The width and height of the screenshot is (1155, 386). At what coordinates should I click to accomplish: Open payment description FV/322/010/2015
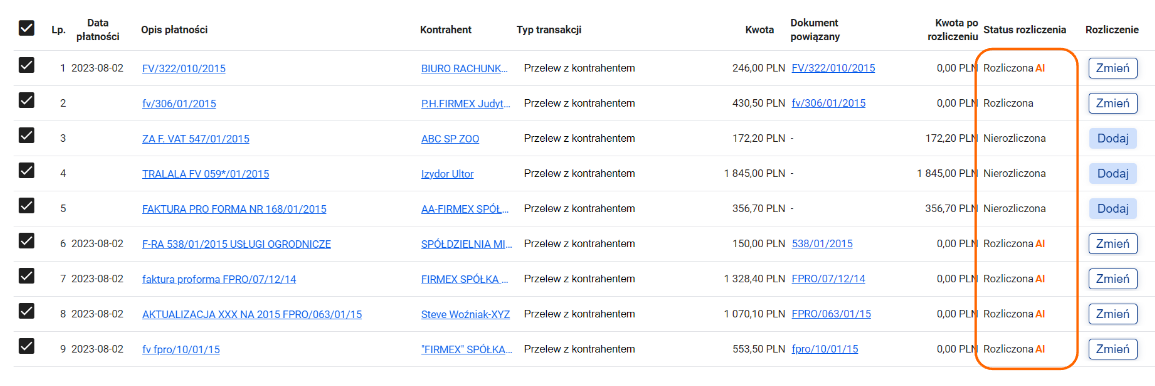(x=183, y=69)
